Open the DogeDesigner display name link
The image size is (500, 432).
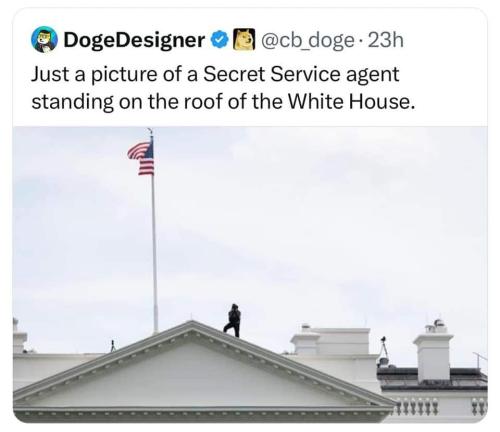click(x=134, y=41)
